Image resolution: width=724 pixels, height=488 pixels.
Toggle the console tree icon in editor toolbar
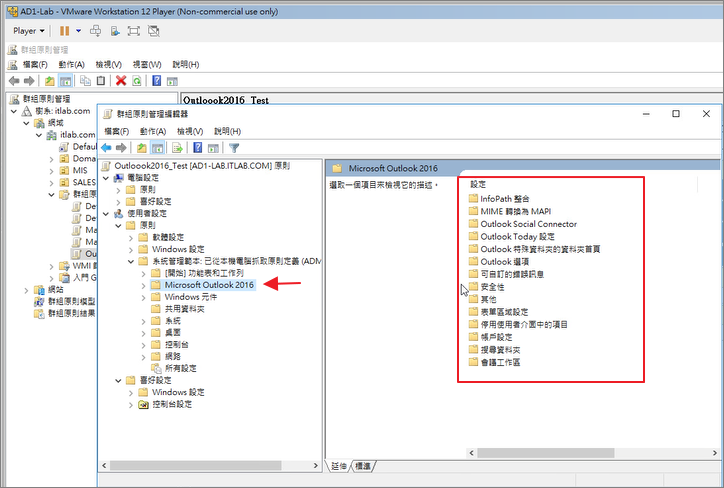tap(157, 148)
